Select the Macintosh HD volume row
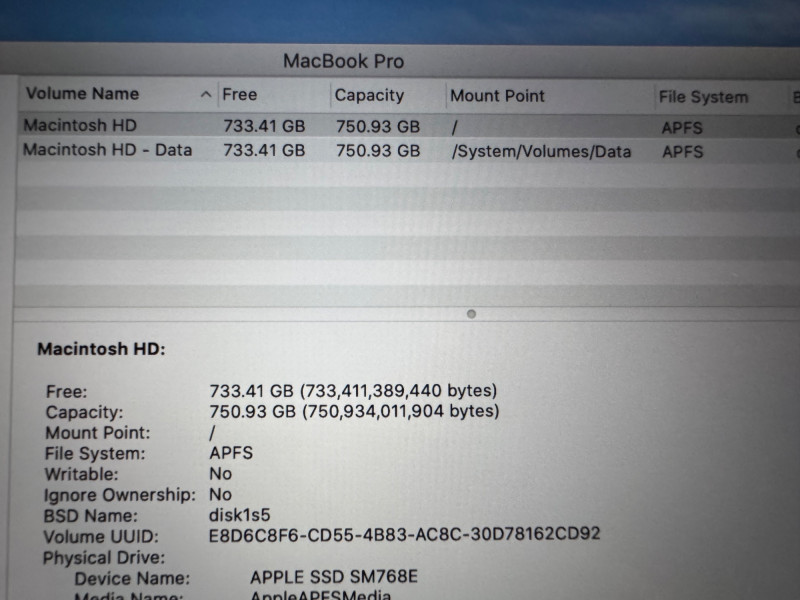Image resolution: width=800 pixels, height=600 pixels. click(80, 126)
